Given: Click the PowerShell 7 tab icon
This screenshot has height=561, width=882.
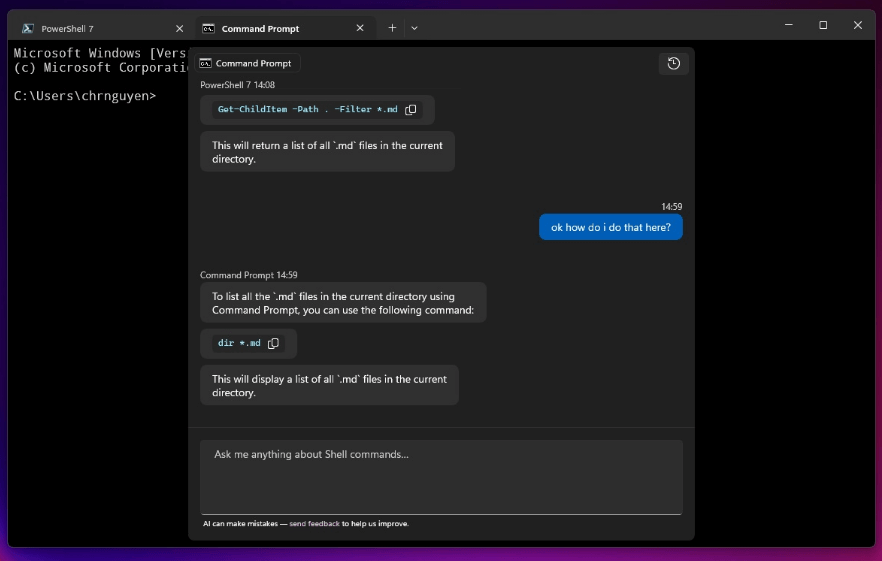Looking at the screenshot, I should pos(28,29).
